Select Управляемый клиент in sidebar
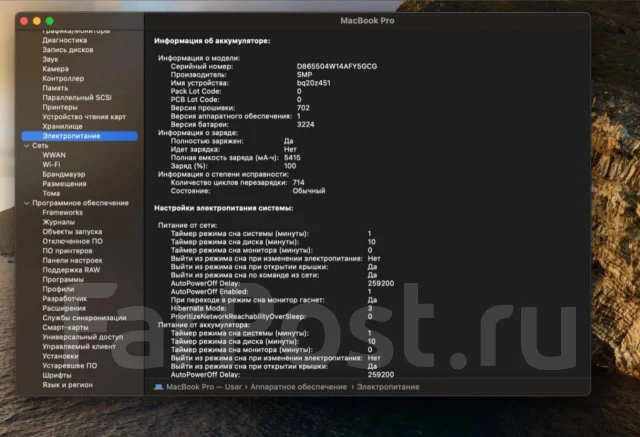Image resolution: width=640 pixels, height=437 pixels. click(79, 346)
